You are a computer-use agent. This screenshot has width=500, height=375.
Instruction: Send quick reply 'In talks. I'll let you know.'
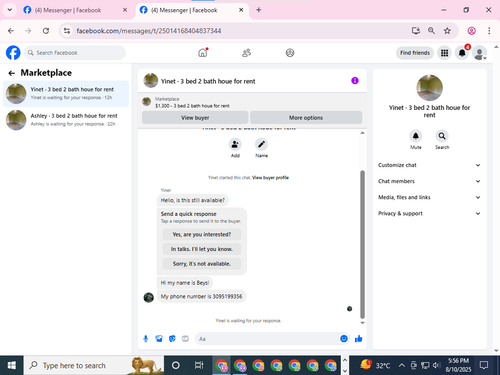[x=202, y=249]
